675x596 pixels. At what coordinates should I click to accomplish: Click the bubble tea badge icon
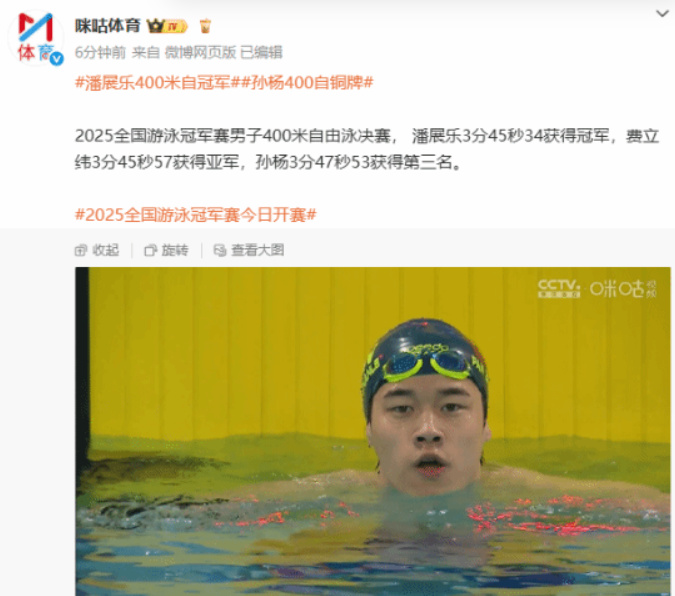point(205,26)
